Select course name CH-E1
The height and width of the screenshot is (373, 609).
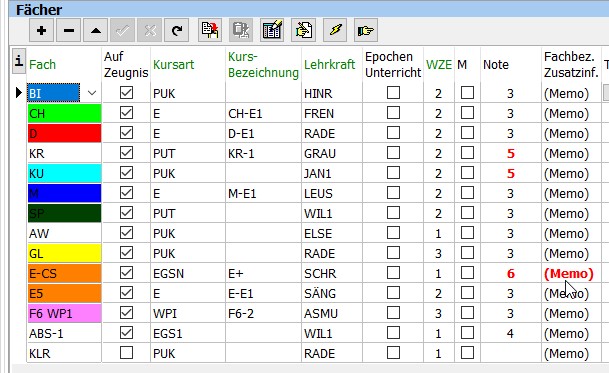tap(245, 114)
